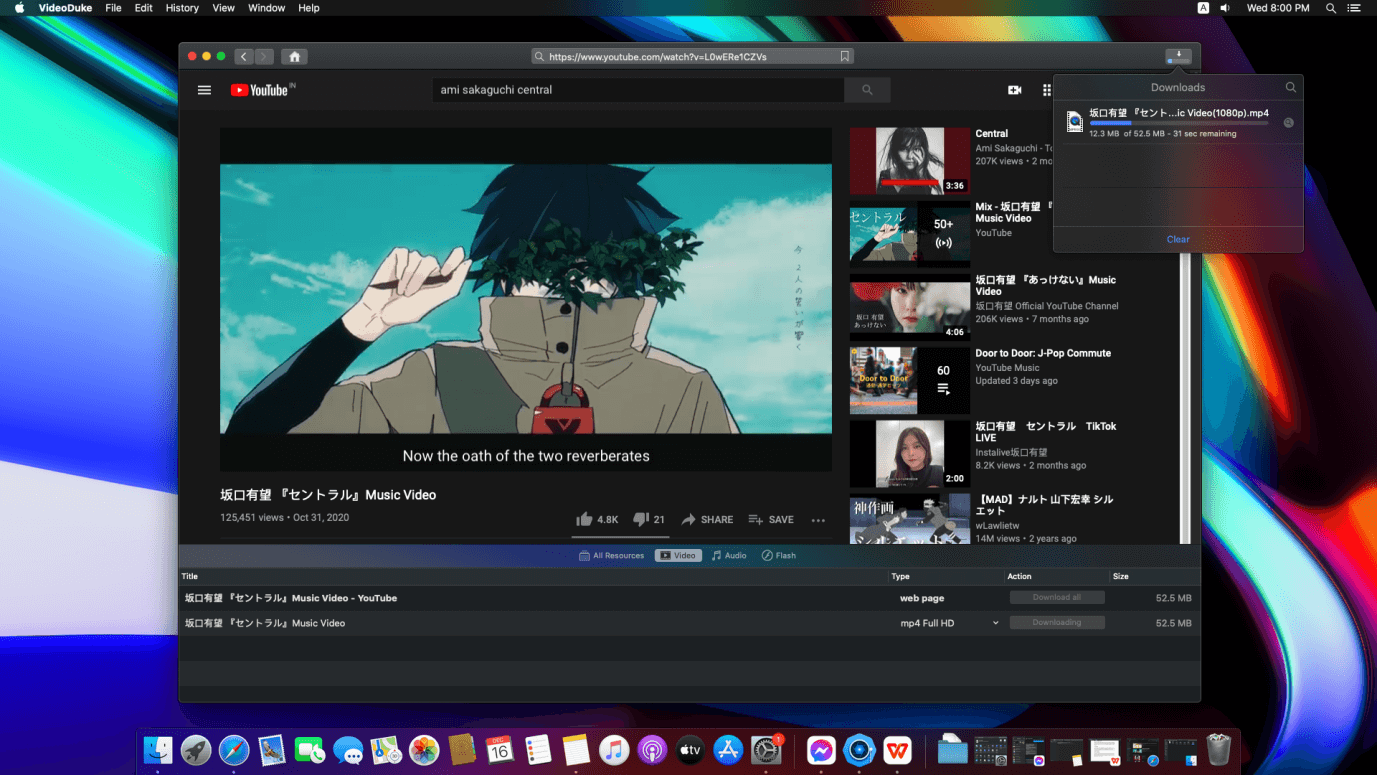Go back with the browser back arrow
The height and width of the screenshot is (775, 1377).
click(243, 57)
